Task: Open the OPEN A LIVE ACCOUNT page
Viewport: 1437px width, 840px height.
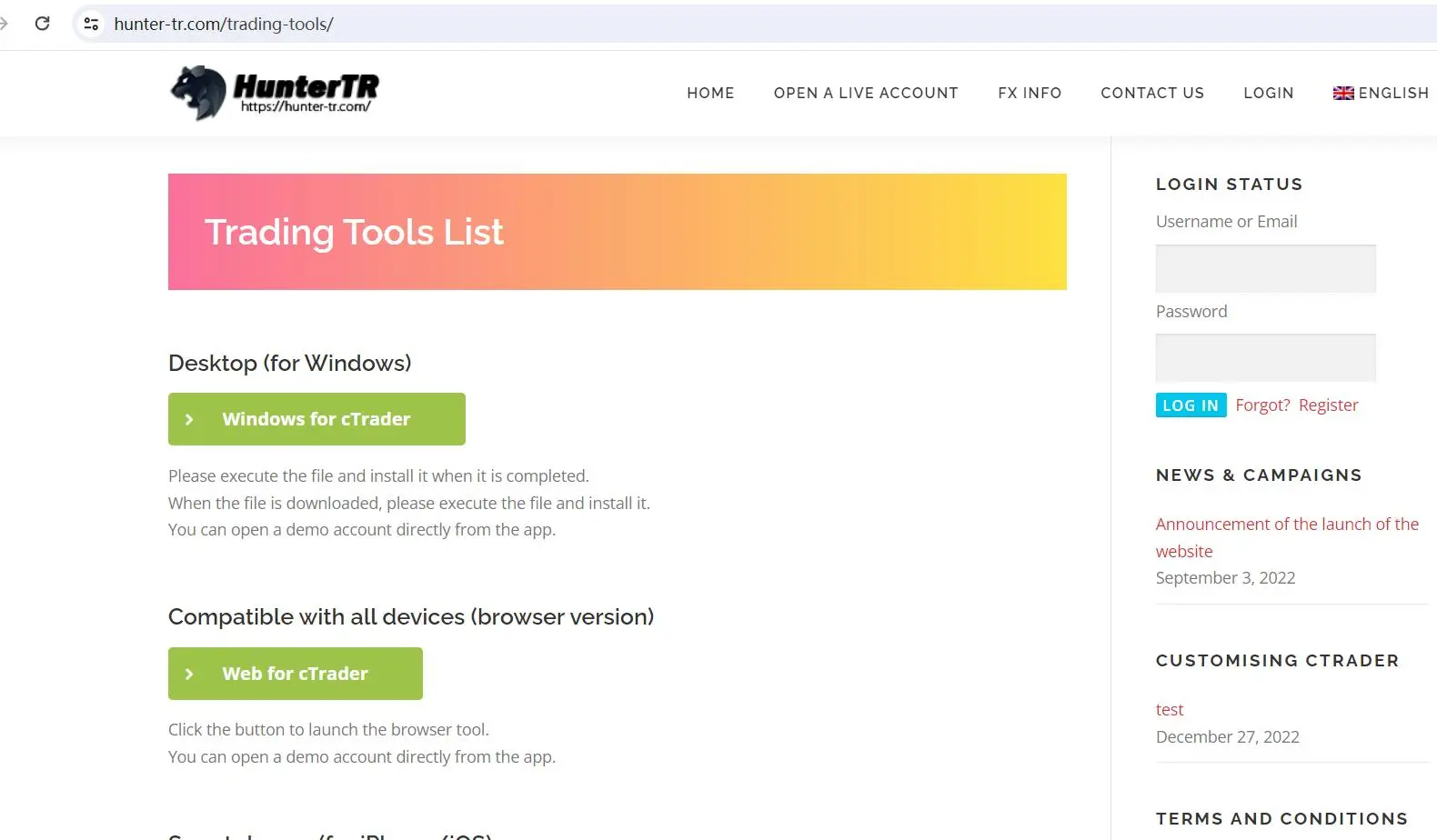Action: pos(866,93)
